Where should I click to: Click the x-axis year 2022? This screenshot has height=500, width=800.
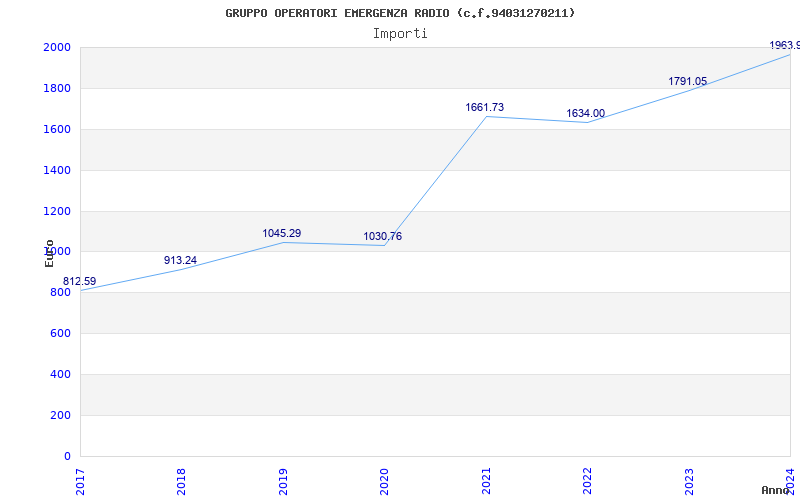point(587,482)
